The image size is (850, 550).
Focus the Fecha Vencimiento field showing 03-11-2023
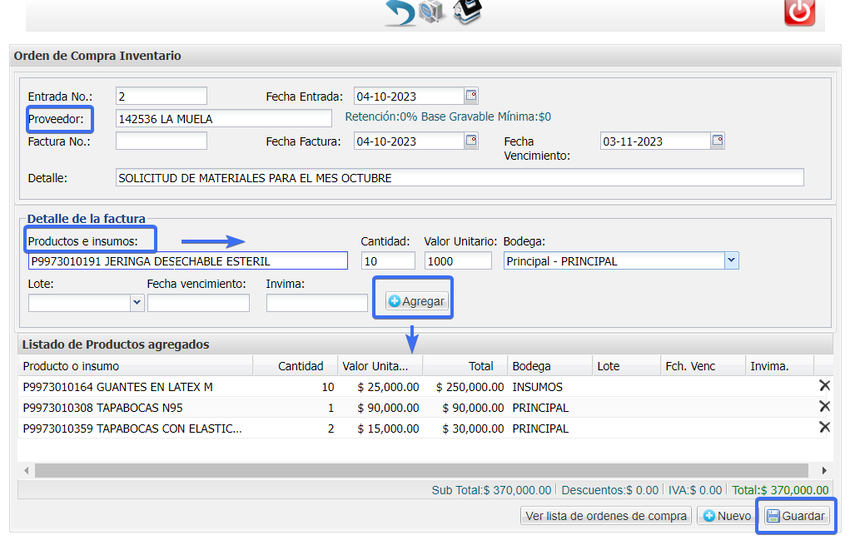click(x=655, y=141)
